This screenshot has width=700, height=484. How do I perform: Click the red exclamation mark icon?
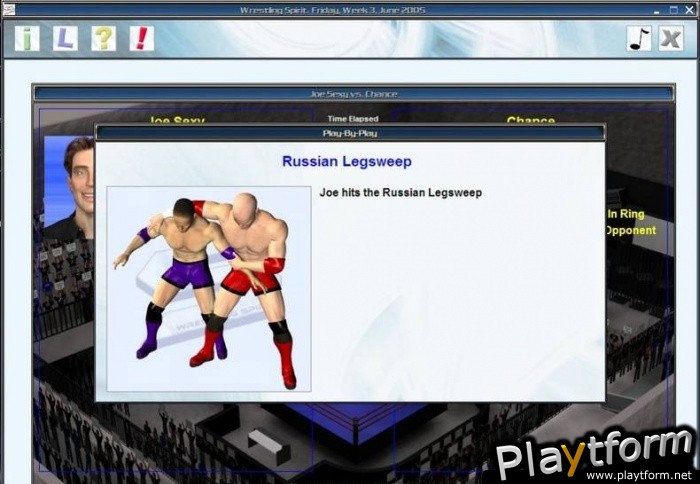(142, 38)
